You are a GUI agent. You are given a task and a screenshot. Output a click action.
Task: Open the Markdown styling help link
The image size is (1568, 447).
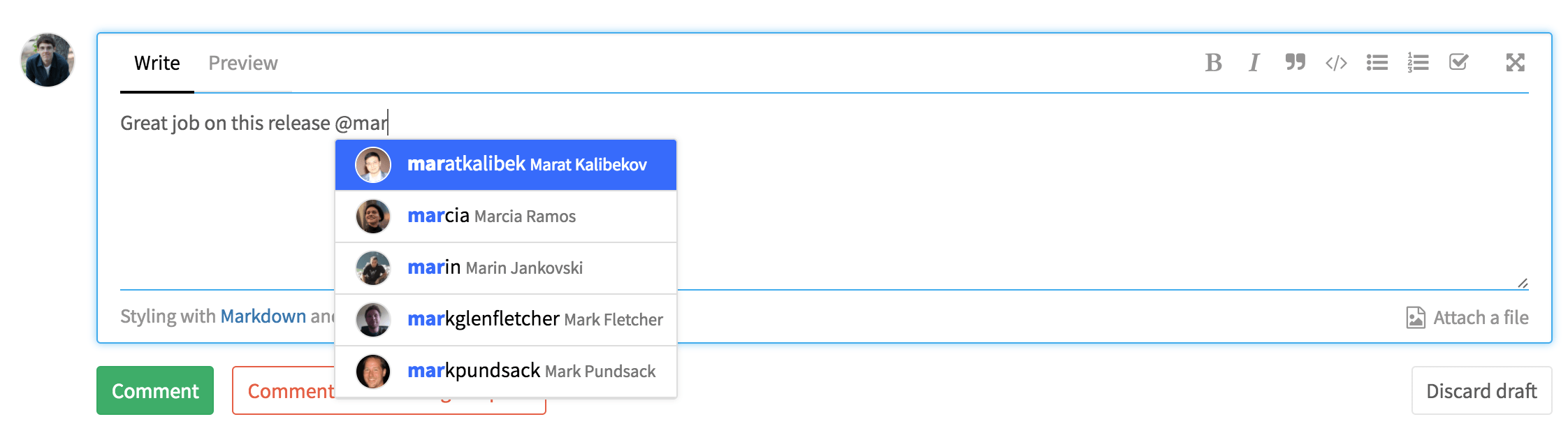(x=263, y=316)
